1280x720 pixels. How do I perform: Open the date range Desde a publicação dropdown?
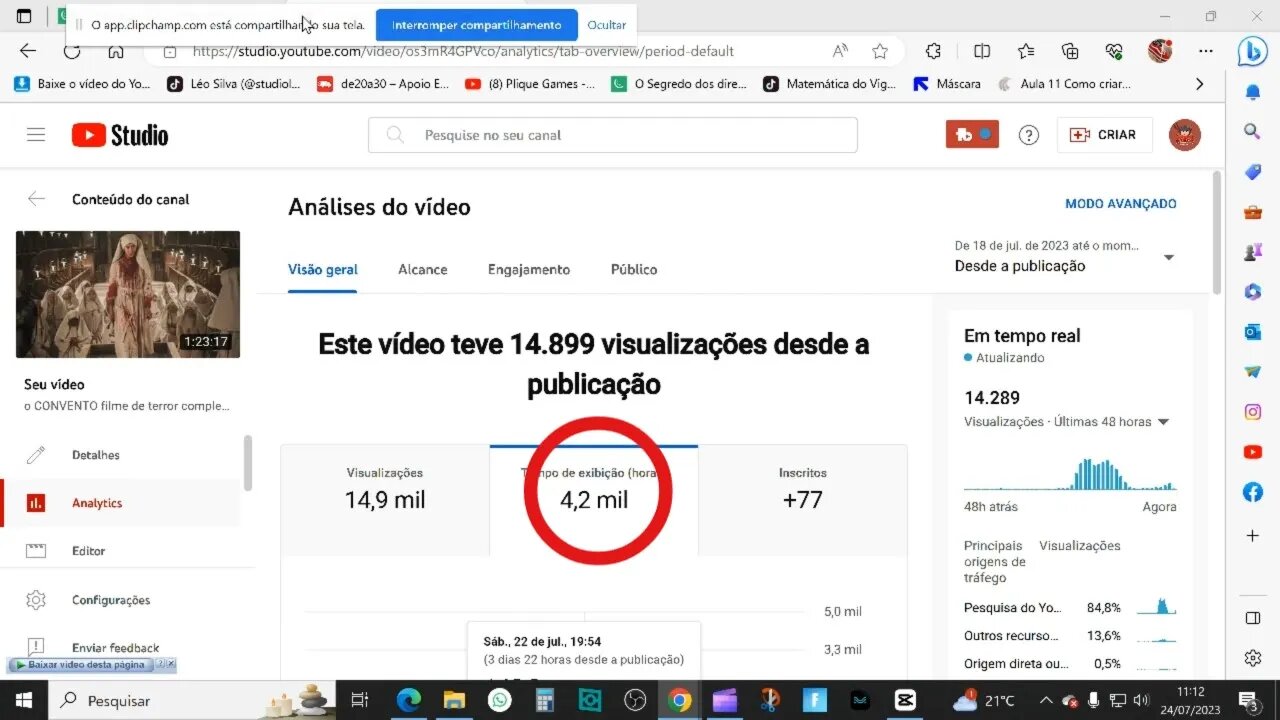click(1065, 256)
